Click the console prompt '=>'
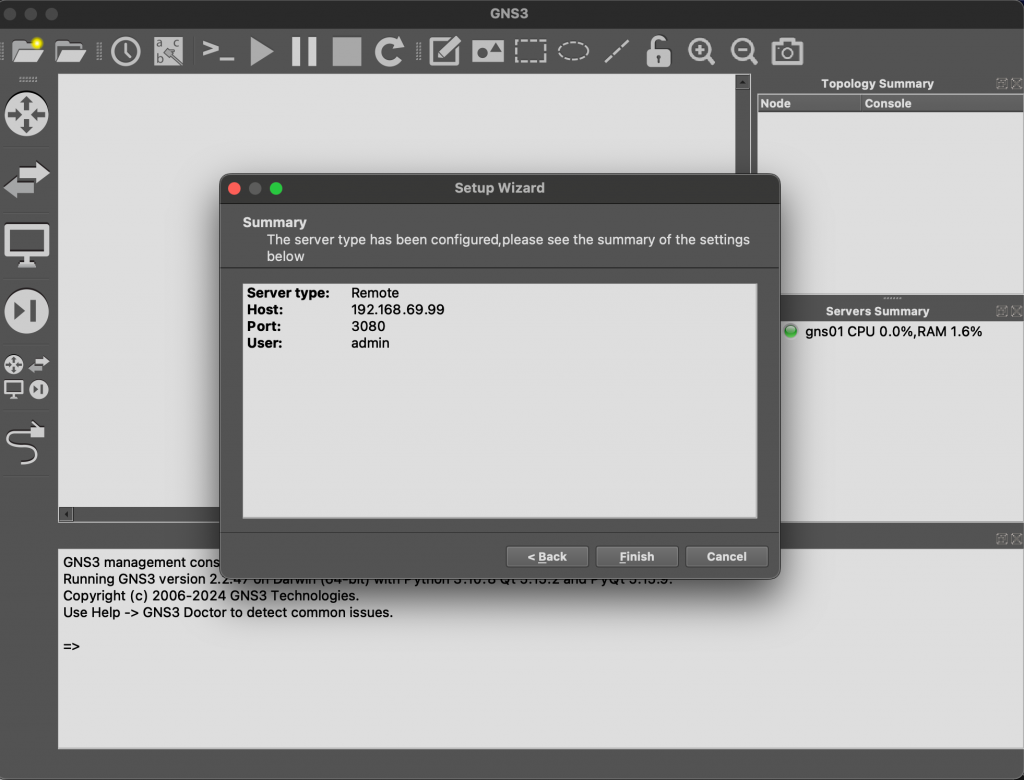The height and width of the screenshot is (780, 1024). click(x=71, y=646)
